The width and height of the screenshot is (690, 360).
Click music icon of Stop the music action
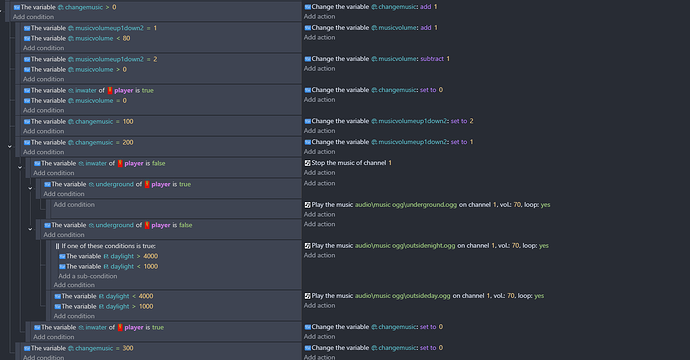coord(308,163)
